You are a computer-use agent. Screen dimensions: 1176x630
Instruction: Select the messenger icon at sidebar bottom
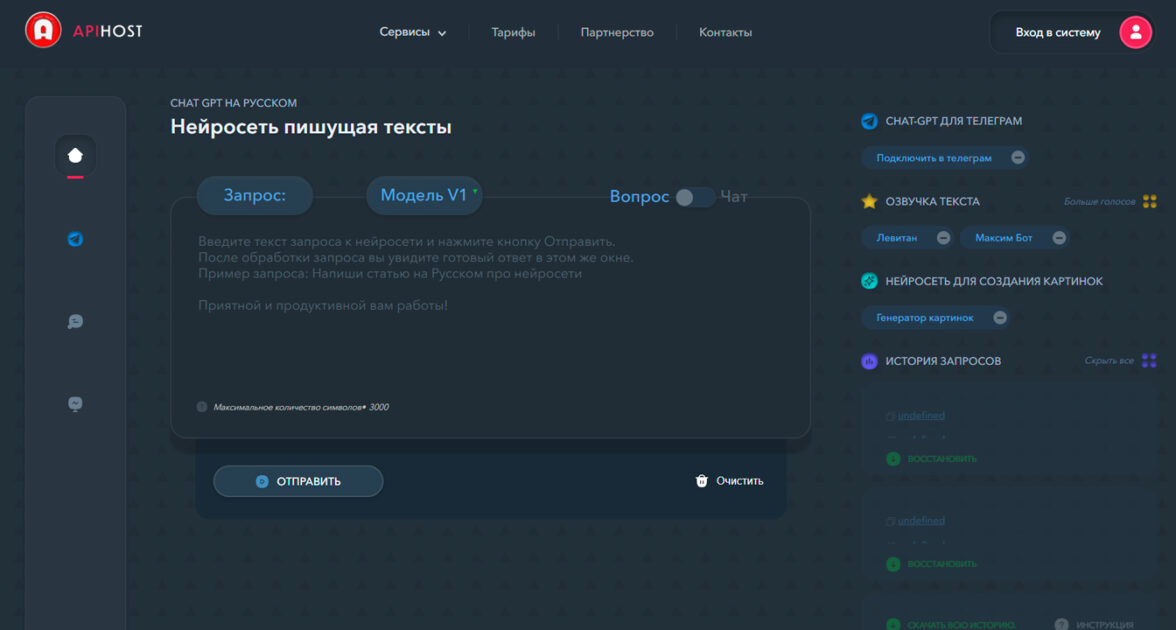(x=75, y=404)
